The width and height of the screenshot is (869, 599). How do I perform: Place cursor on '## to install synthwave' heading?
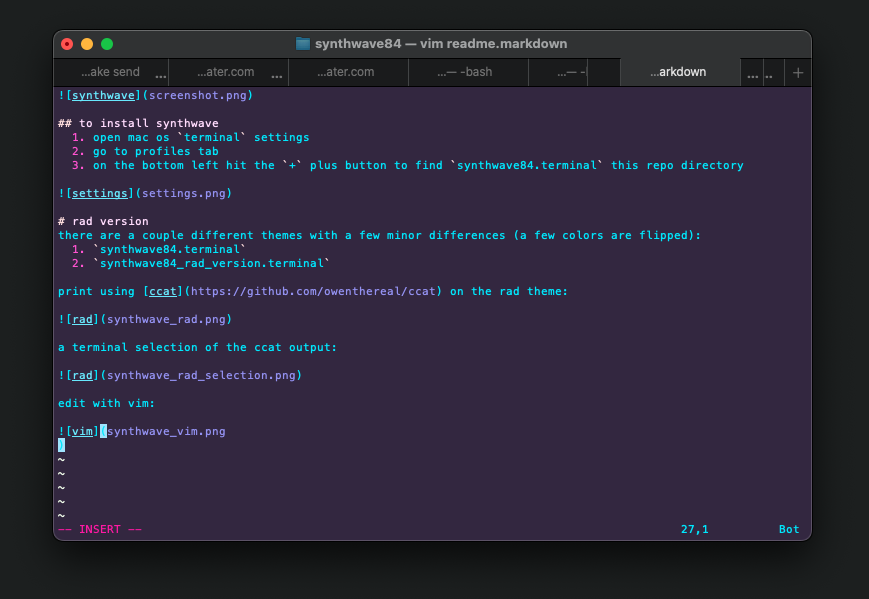[138, 123]
